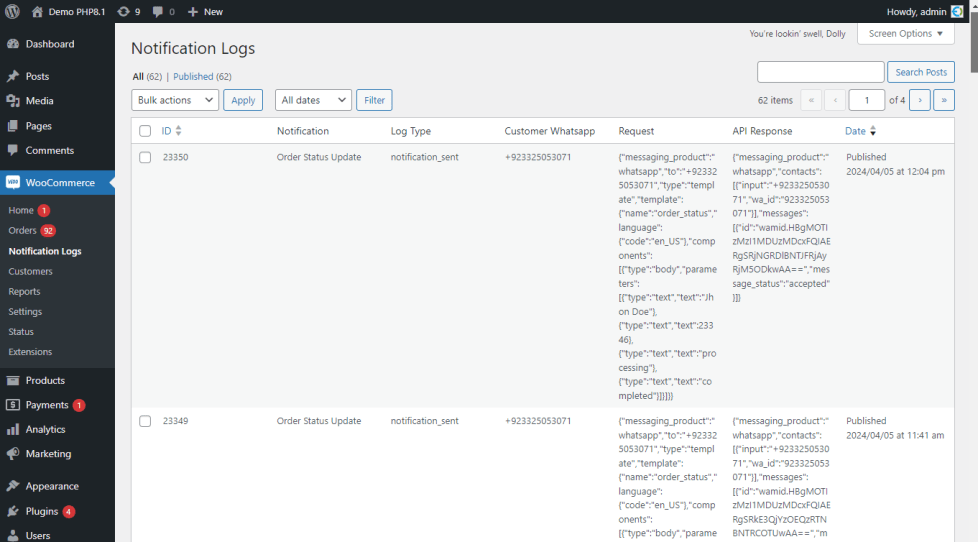Check the checkbox for log 23350
This screenshot has height=542, width=978.
145,157
